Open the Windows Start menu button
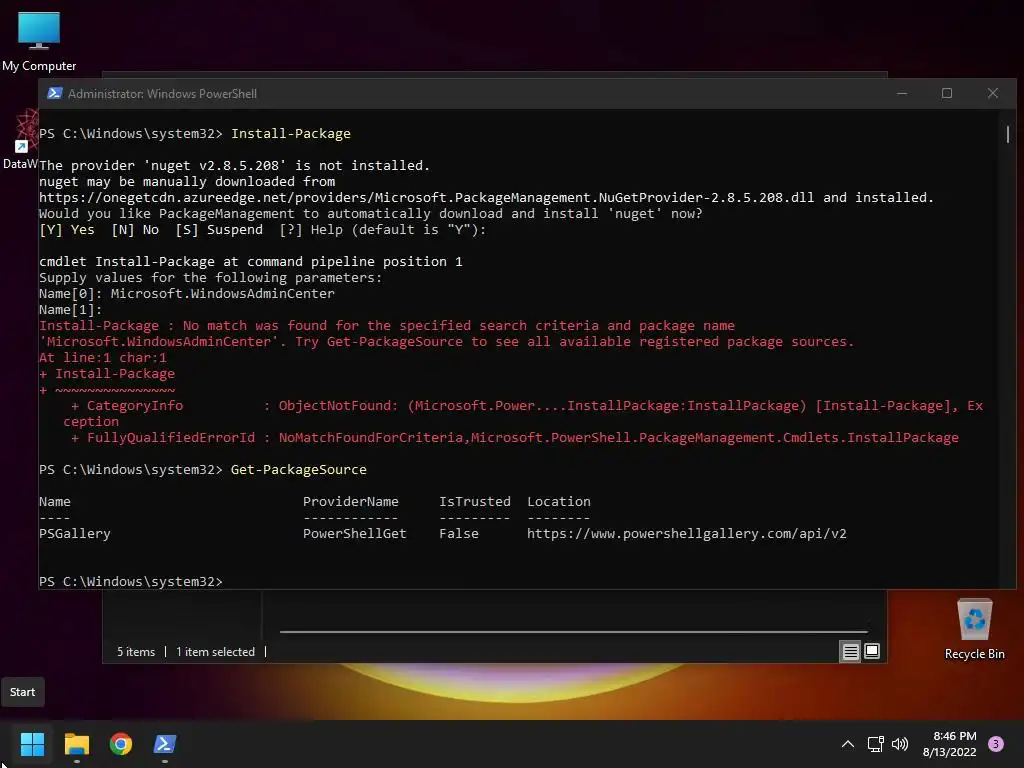 [32, 744]
